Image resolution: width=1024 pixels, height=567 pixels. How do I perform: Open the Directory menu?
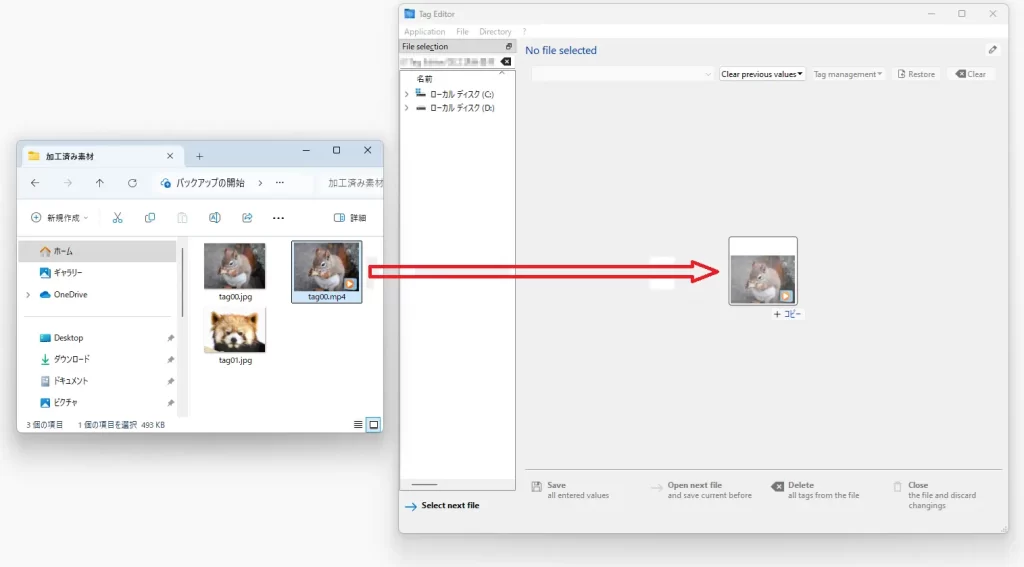click(495, 32)
